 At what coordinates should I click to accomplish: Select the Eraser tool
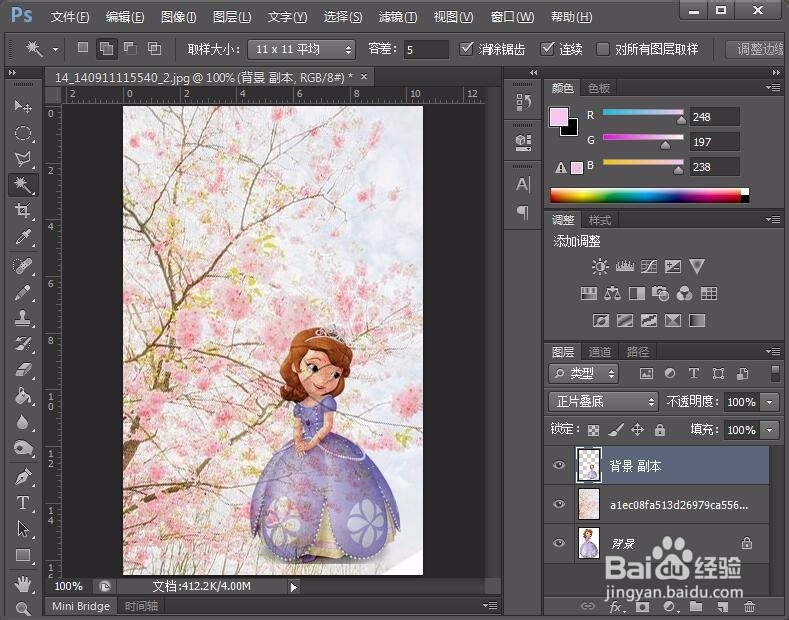pos(23,370)
